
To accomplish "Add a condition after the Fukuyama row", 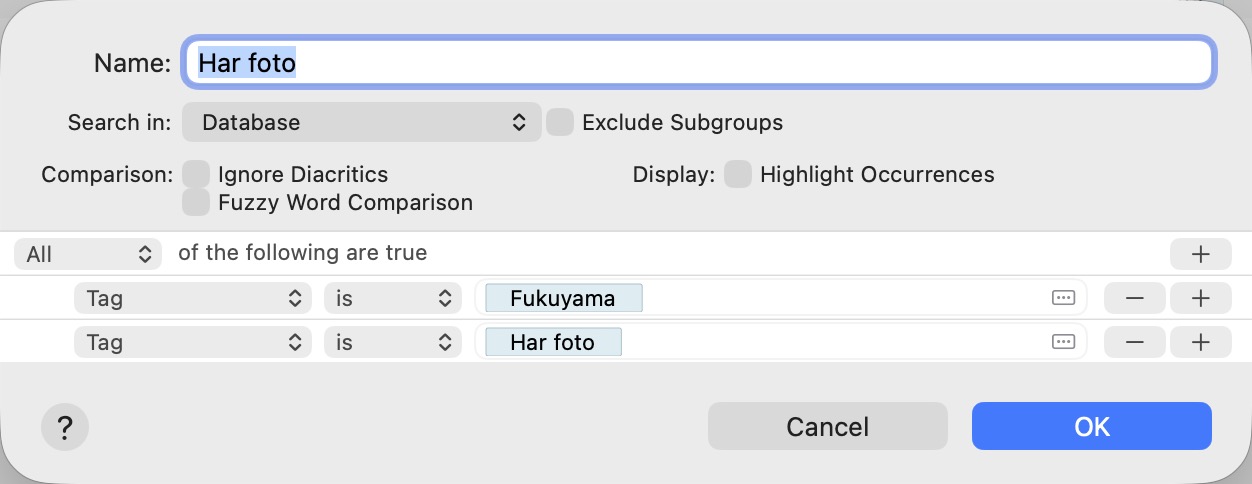I will (1200, 298).
